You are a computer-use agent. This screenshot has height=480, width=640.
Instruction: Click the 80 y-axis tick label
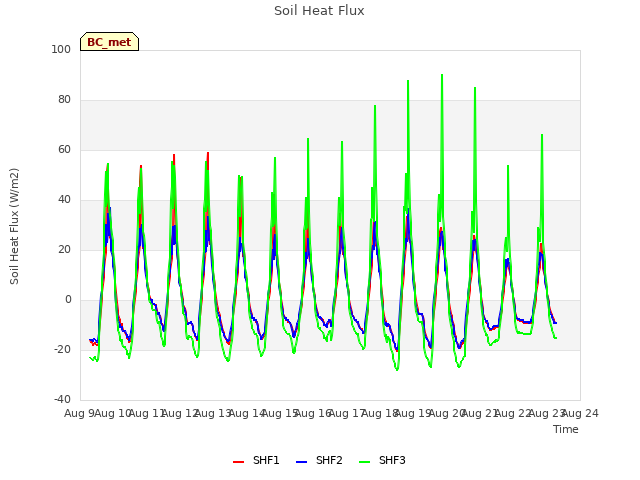pos(64,100)
